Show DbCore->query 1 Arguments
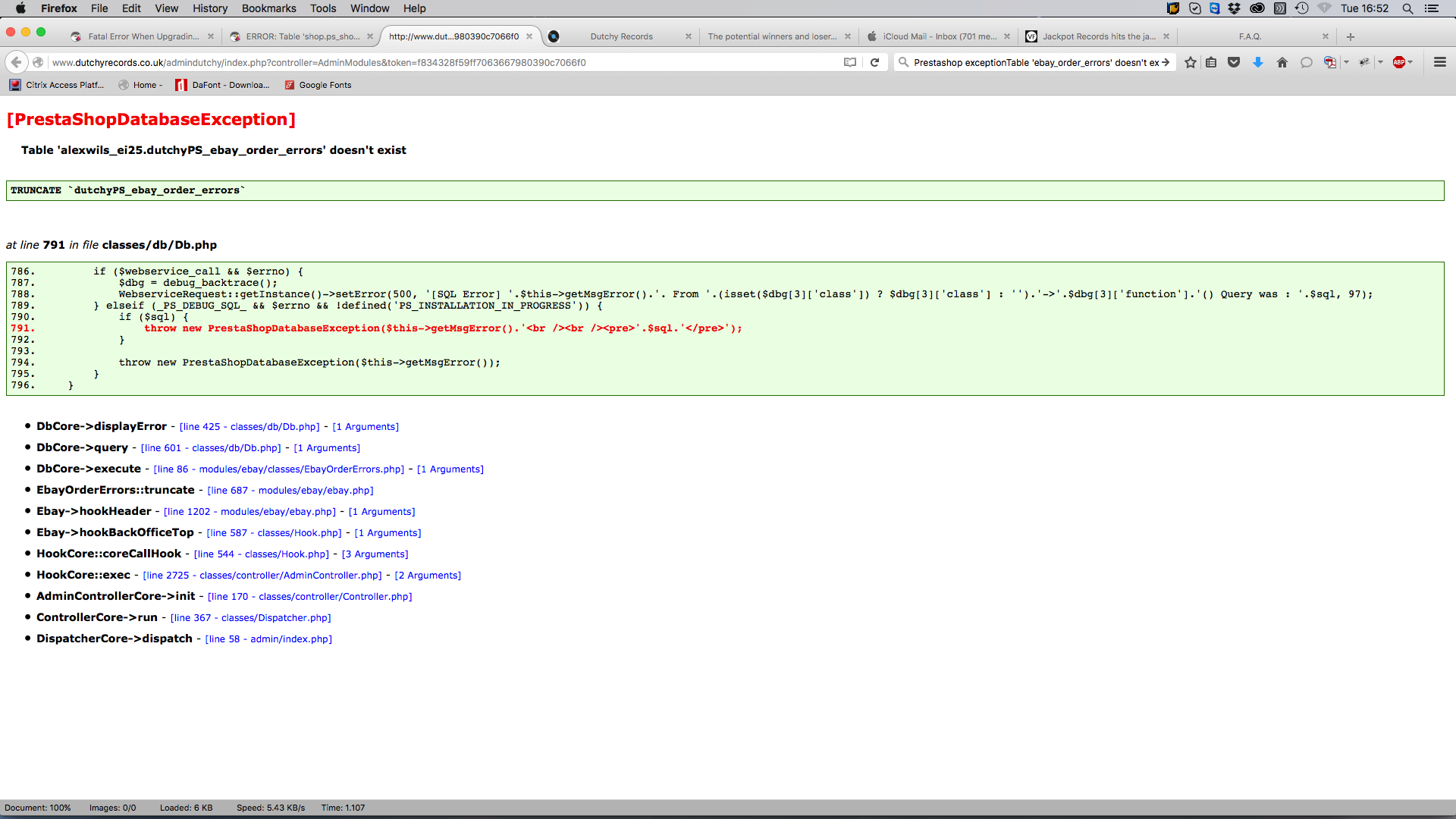 click(x=327, y=448)
